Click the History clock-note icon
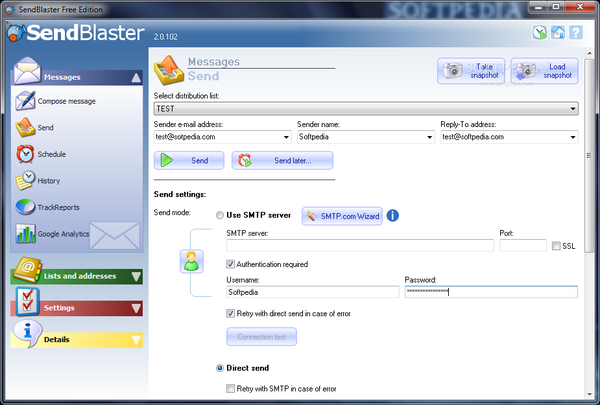 pos(25,180)
